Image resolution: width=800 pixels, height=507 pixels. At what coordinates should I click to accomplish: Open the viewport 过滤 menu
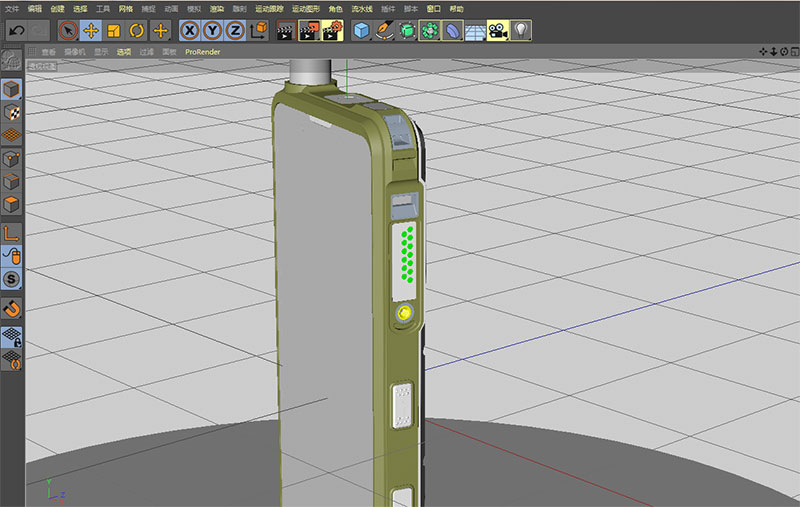[146, 52]
